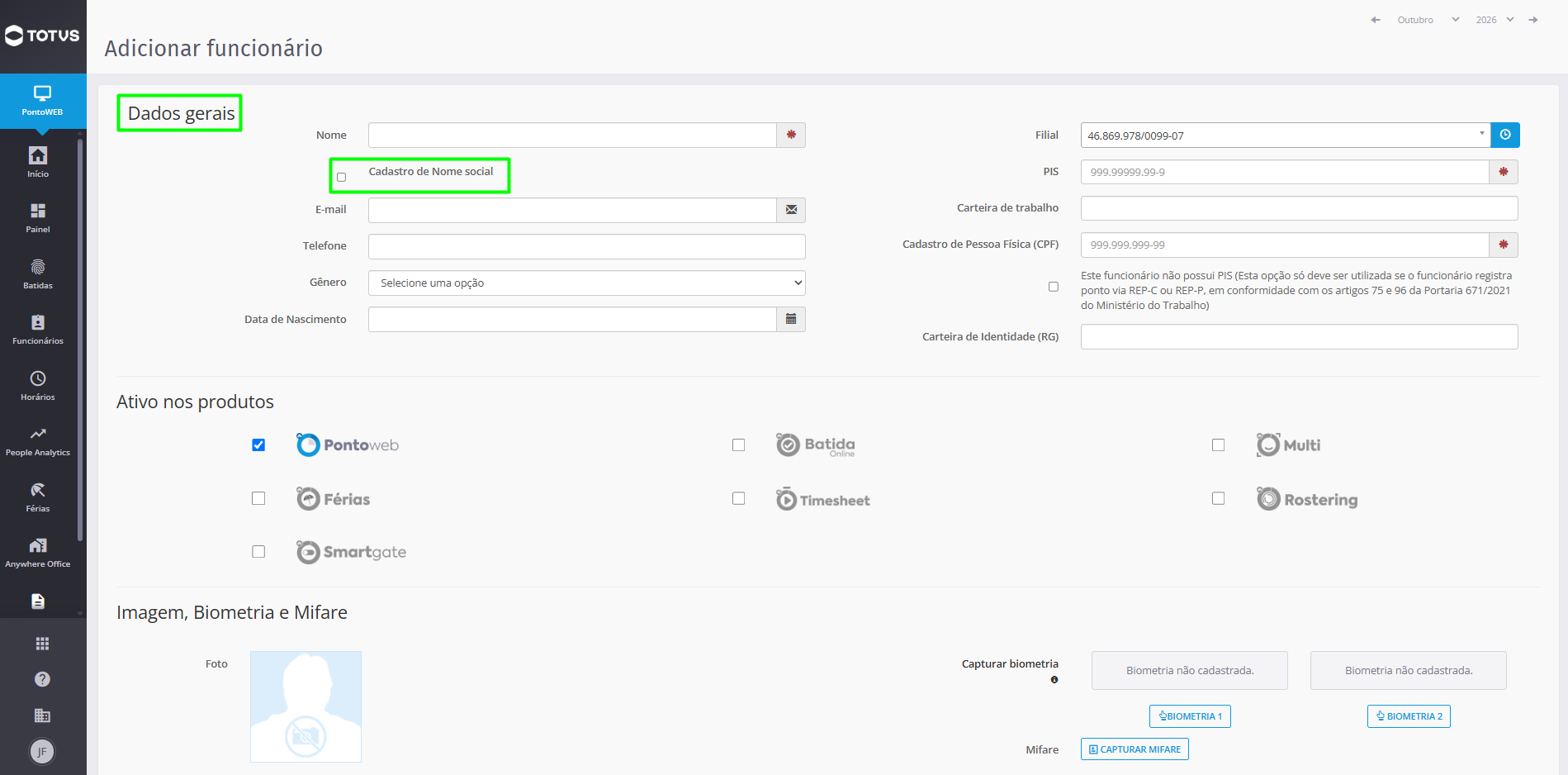Viewport: 1568px width, 775px height.
Task: Check the Rostering product checkbox
Action: coord(1218,498)
